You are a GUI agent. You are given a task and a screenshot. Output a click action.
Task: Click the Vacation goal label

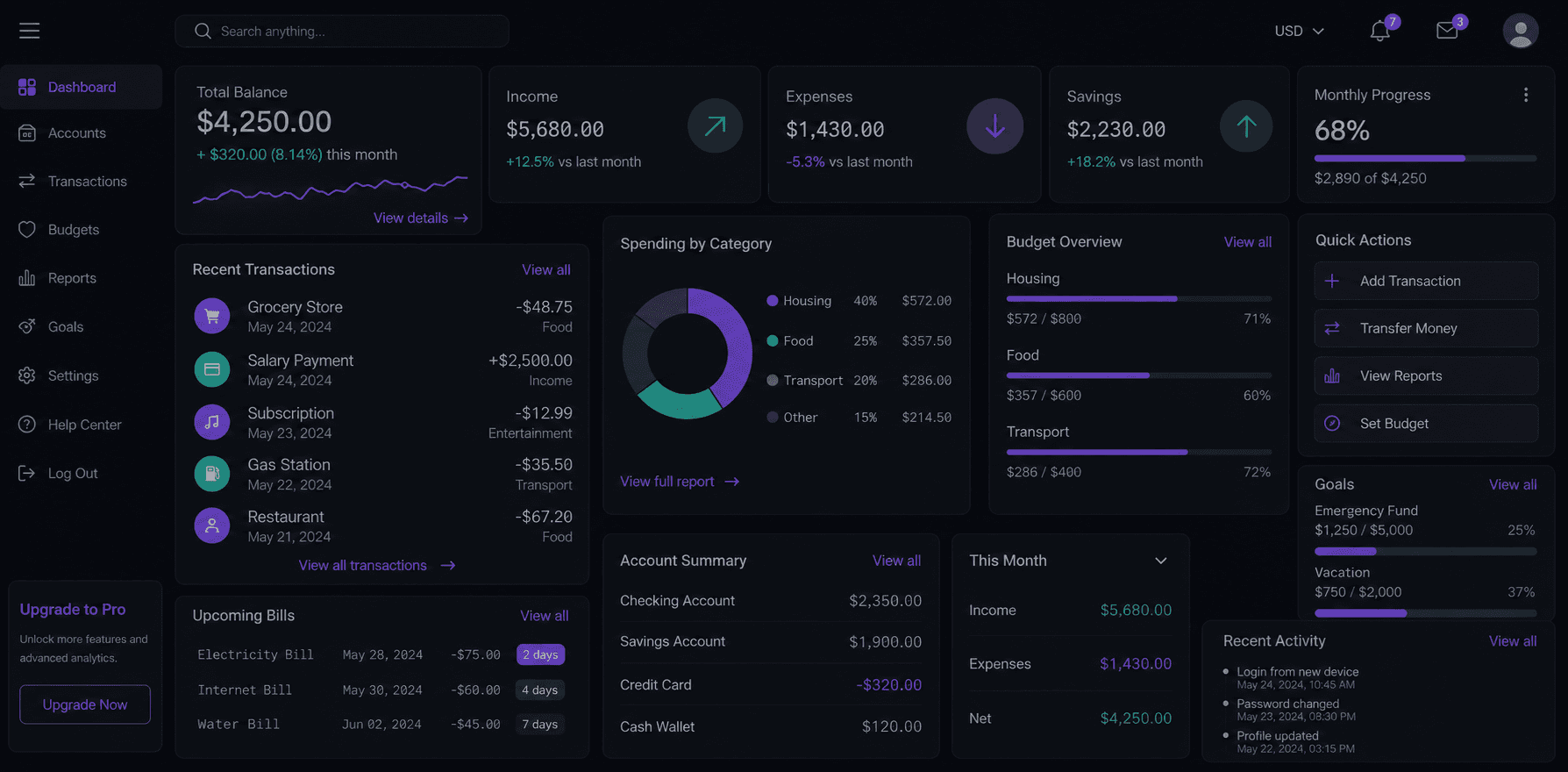click(1342, 573)
